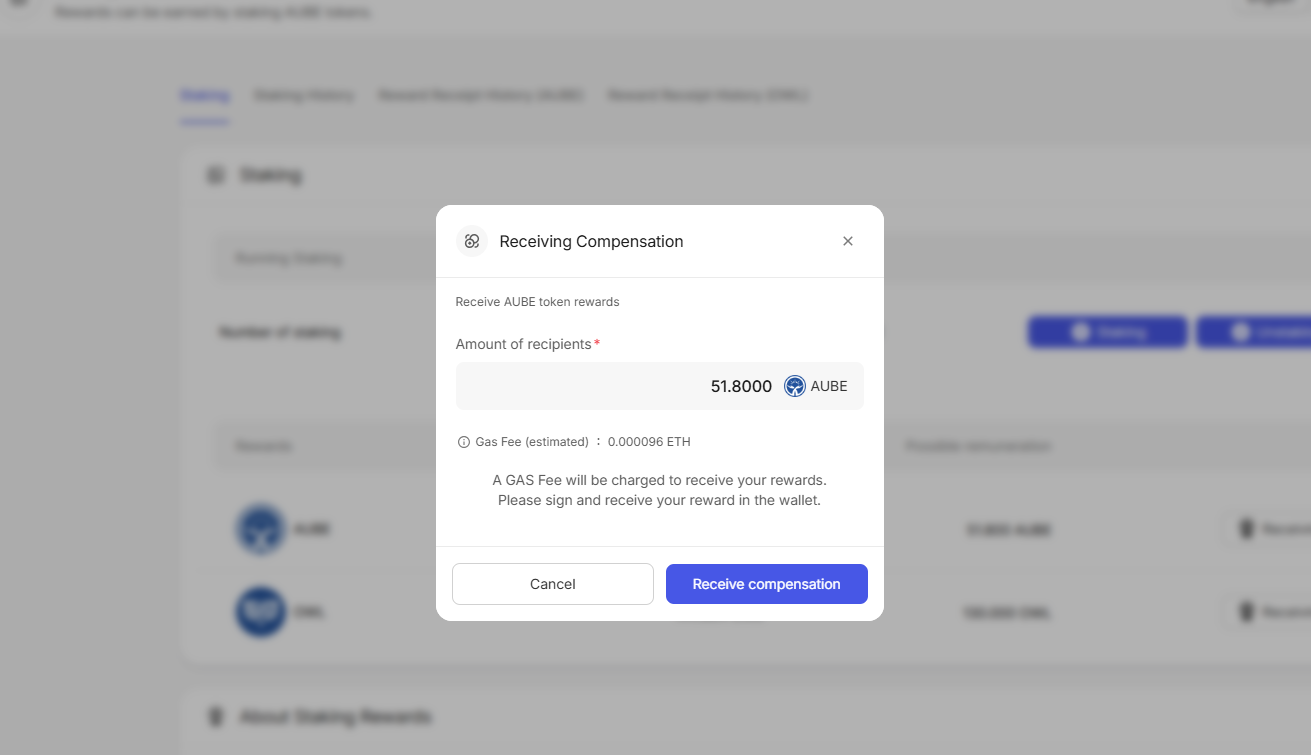Image resolution: width=1311 pixels, height=755 pixels.
Task: Click the blue Unstaking button at right edge
Action: pyautogui.click(x=1255, y=332)
